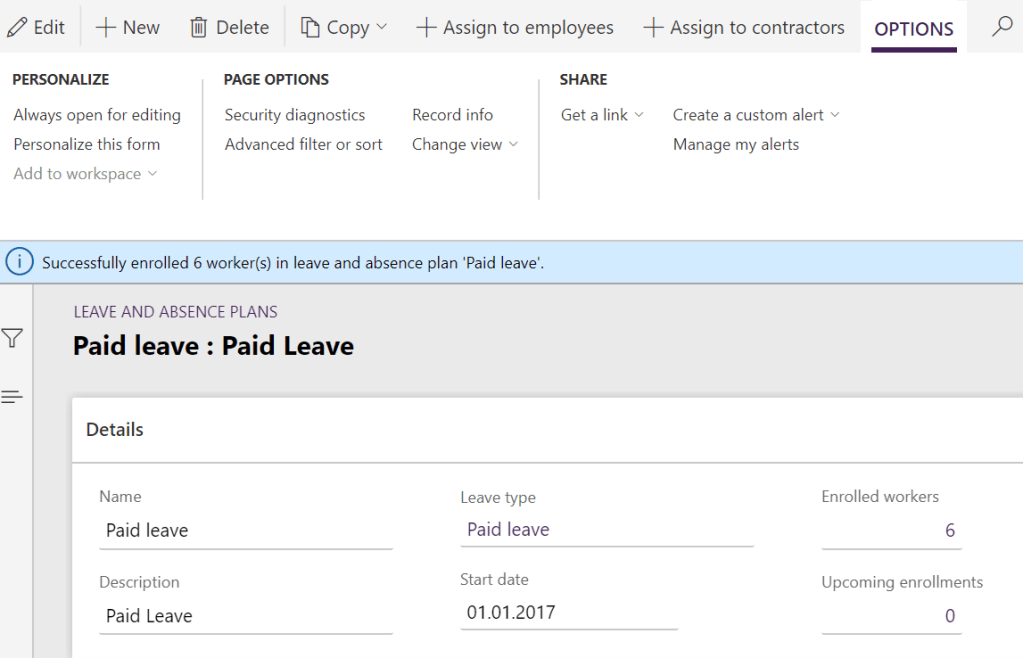Image resolution: width=1023 pixels, height=658 pixels.
Task: Click Manage my alerts
Action: click(x=736, y=144)
